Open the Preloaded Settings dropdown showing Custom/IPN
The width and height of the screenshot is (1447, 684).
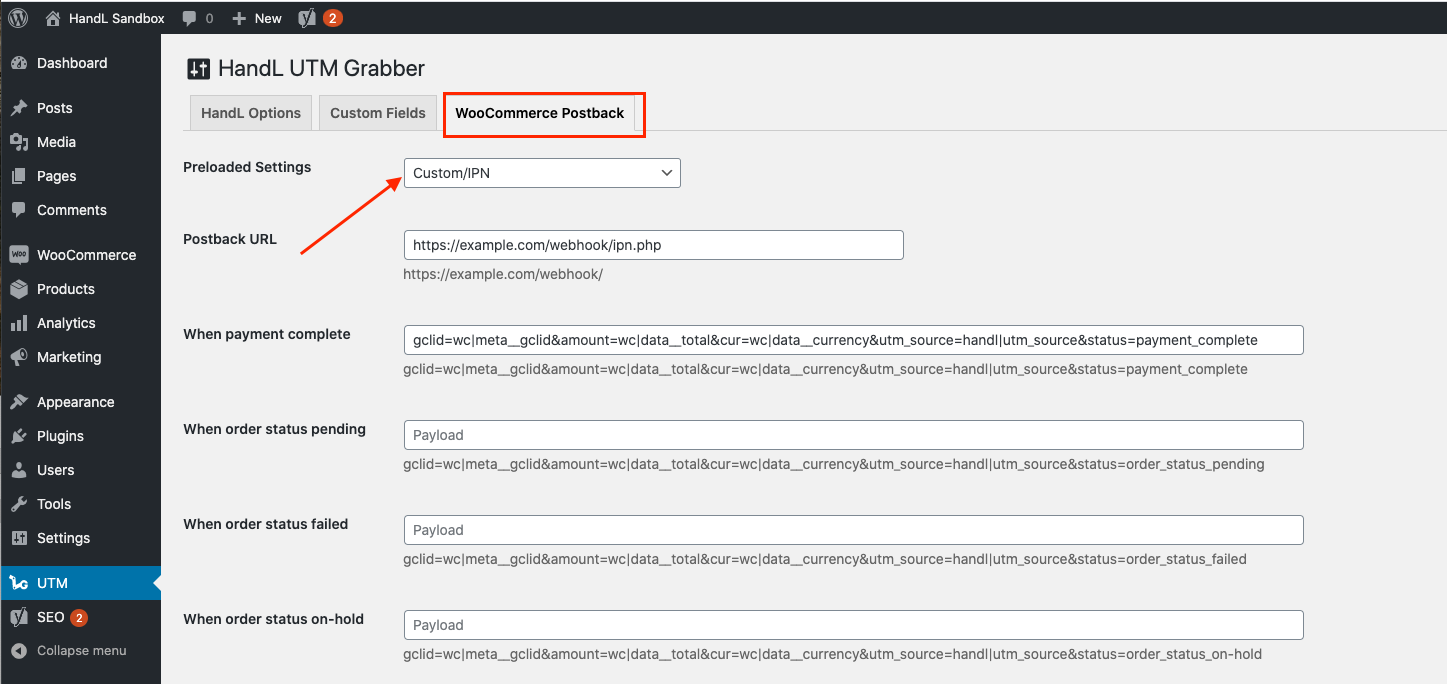(x=541, y=172)
